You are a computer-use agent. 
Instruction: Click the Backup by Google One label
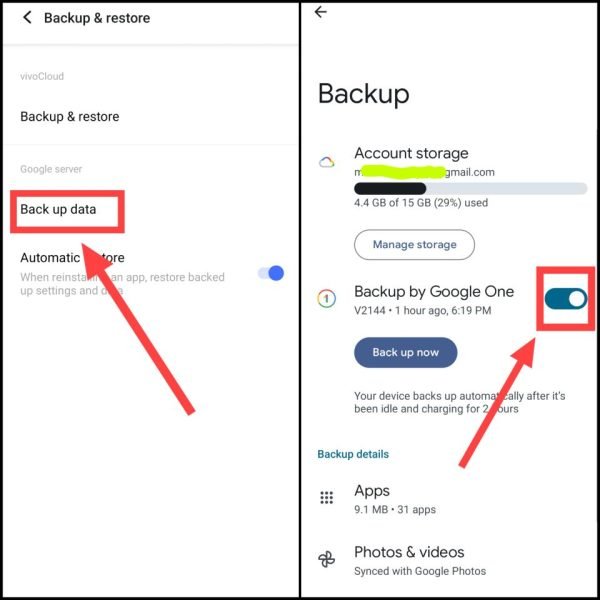tap(434, 292)
